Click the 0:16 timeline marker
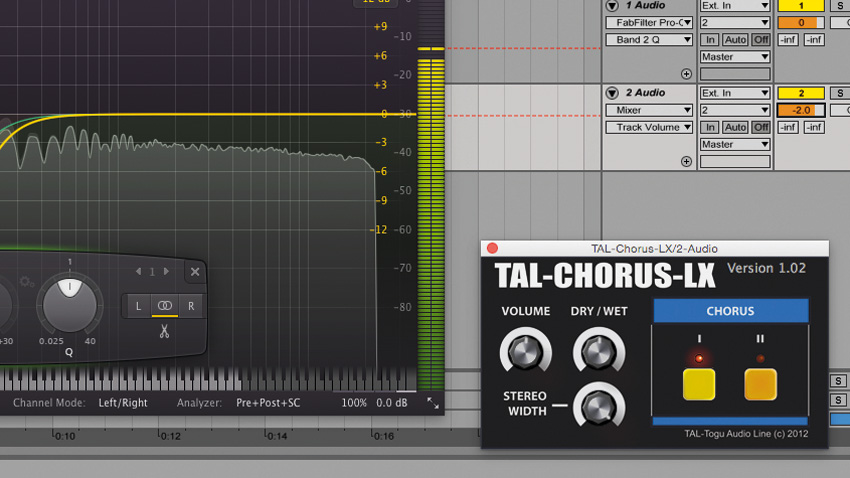This screenshot has width=850, height=478. (383, 436)
